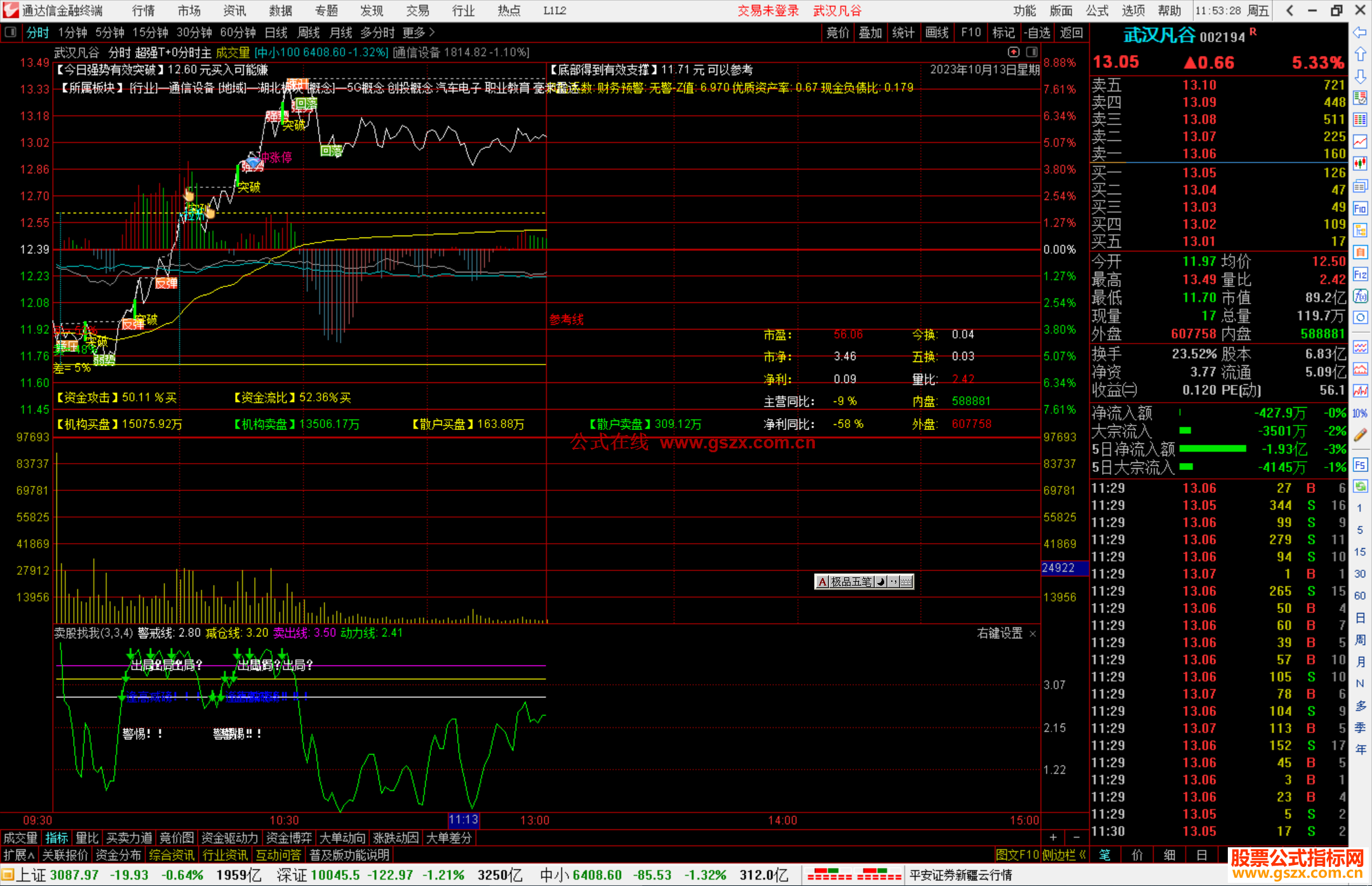Image resolution: width=1372 pixels, height=886 pixels.
Task: Switch to the 资金驱动力 indicator tab
Action: pos(229,838)
